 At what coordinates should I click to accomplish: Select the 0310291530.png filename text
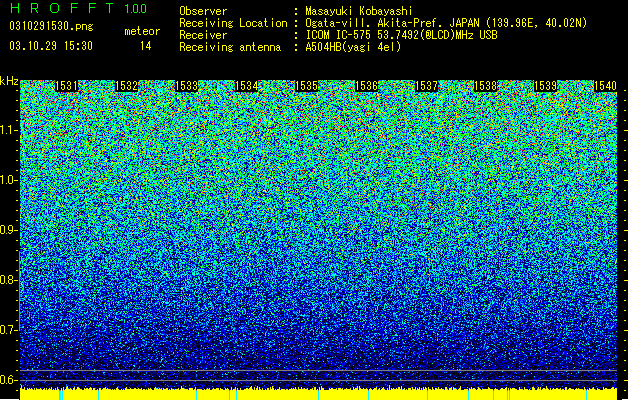click(51, 26)
